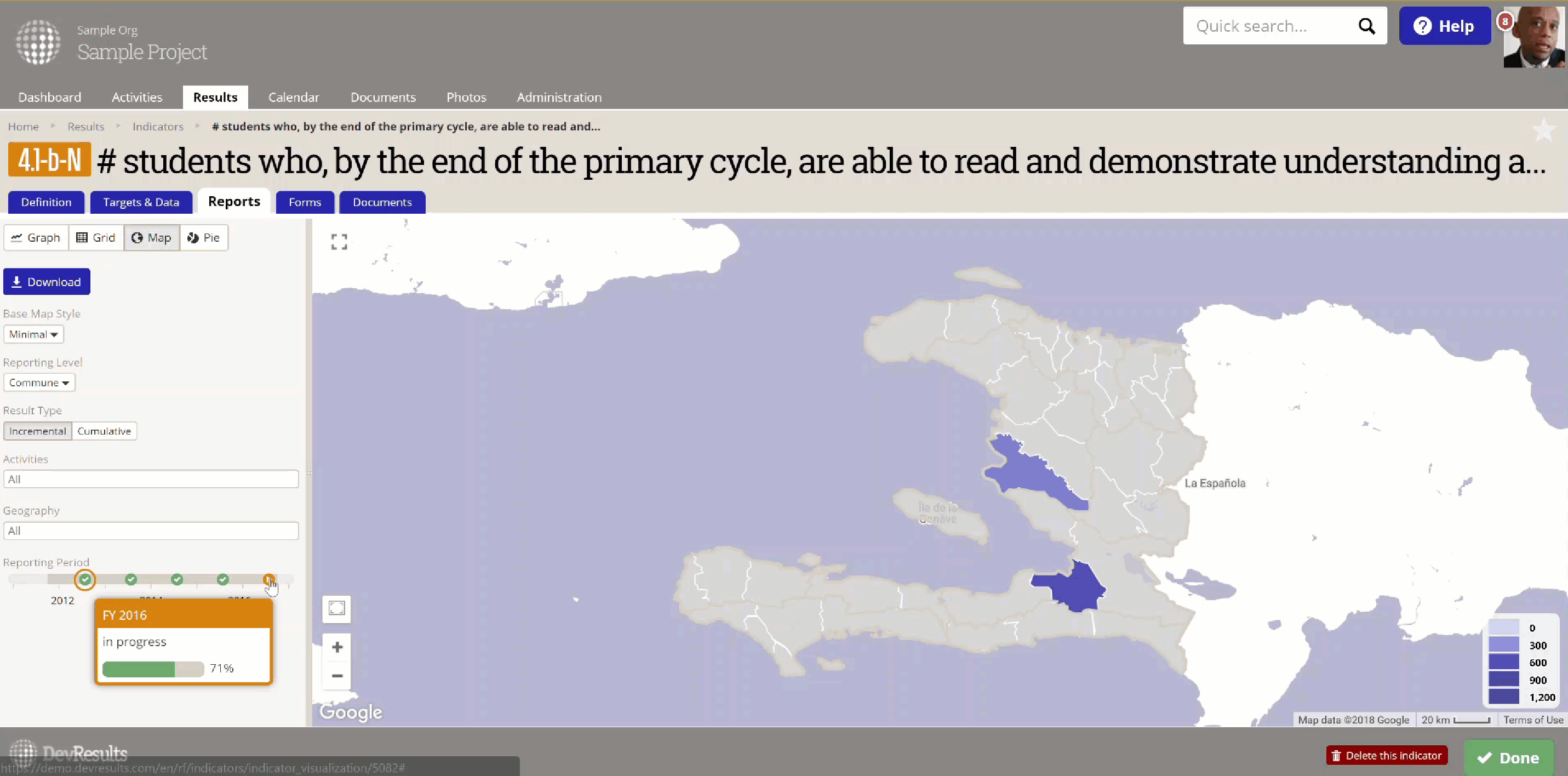The image size is (1568, 776).
Task: Open the Base Map Style Minimal dropdown
Action: [33, 334]
